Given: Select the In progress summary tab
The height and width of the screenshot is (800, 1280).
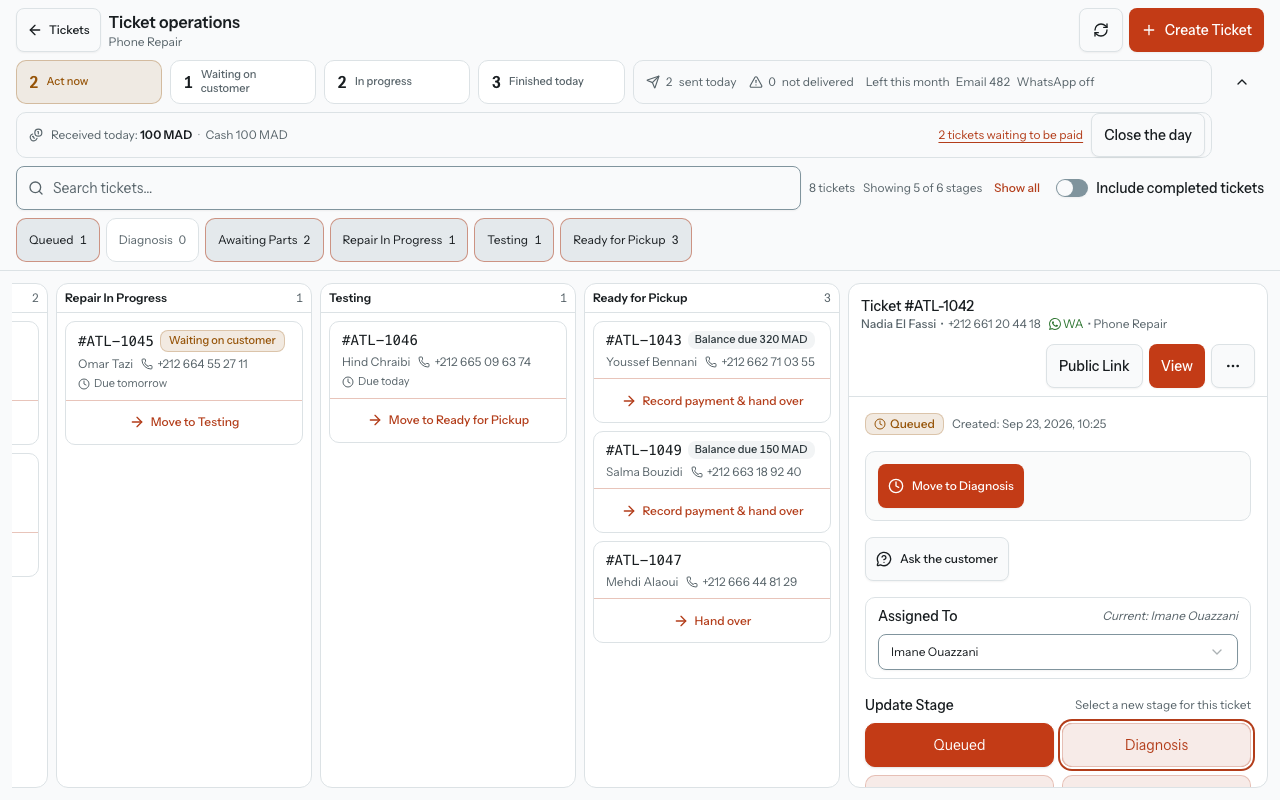Looking at the screenshot, I should [397, 82].
